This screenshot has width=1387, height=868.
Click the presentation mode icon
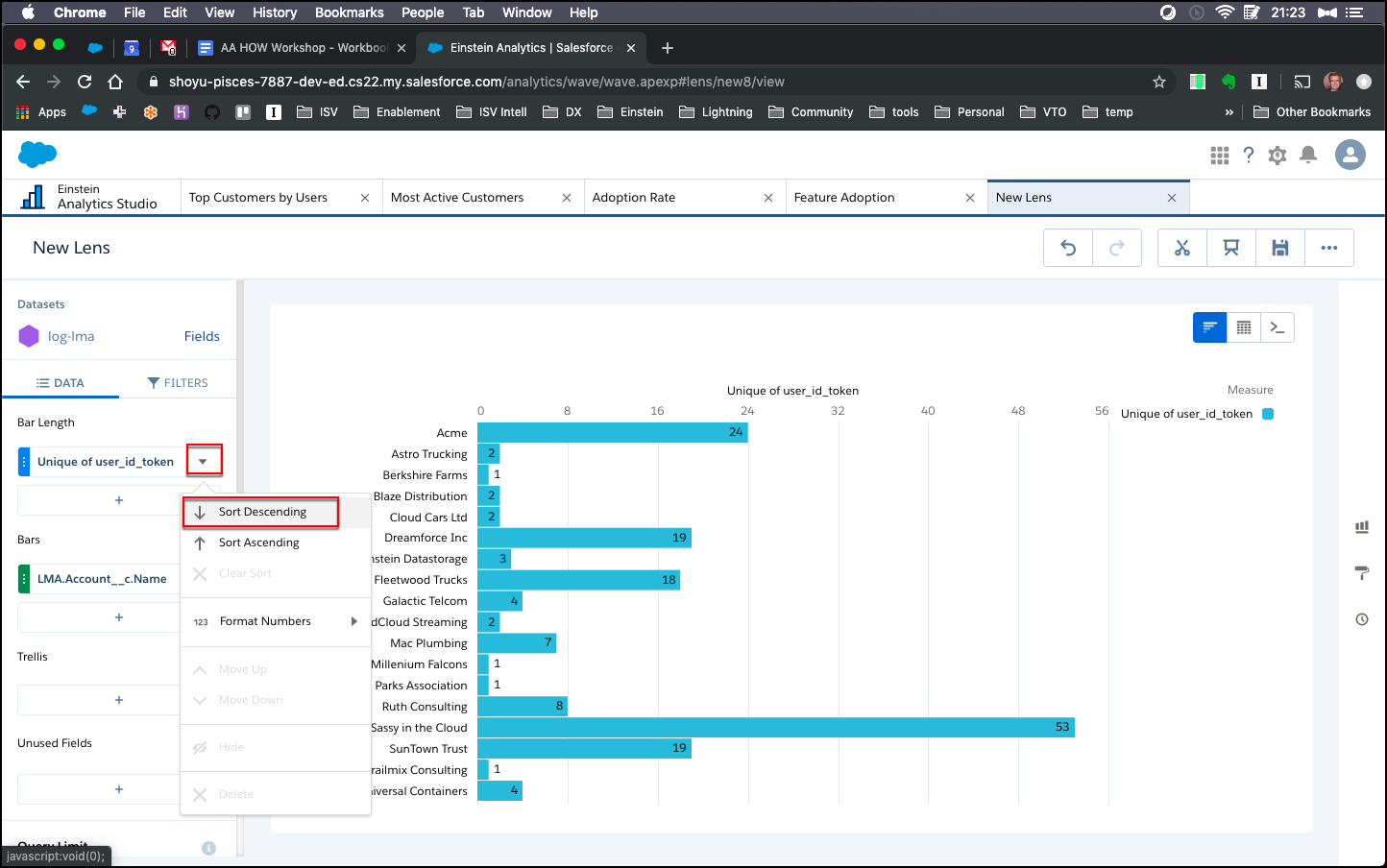[x=1231, y=248]
